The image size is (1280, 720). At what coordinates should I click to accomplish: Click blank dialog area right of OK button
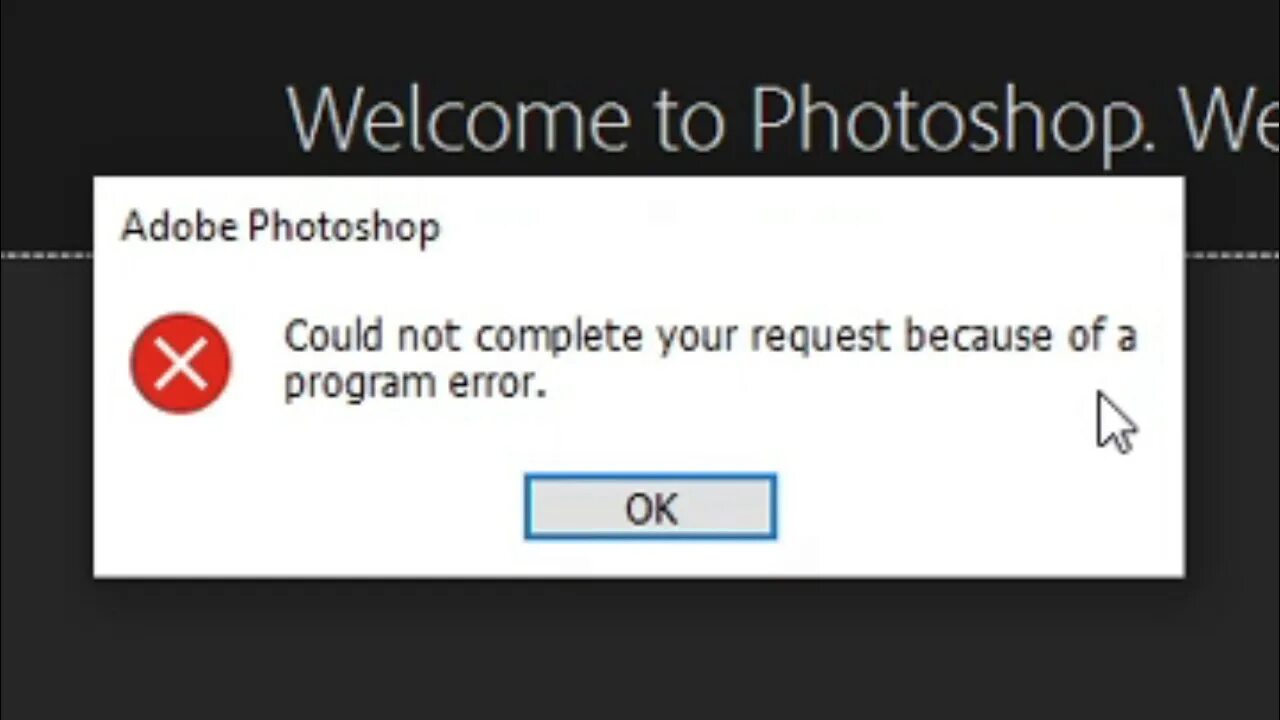[x=980, y=507]
